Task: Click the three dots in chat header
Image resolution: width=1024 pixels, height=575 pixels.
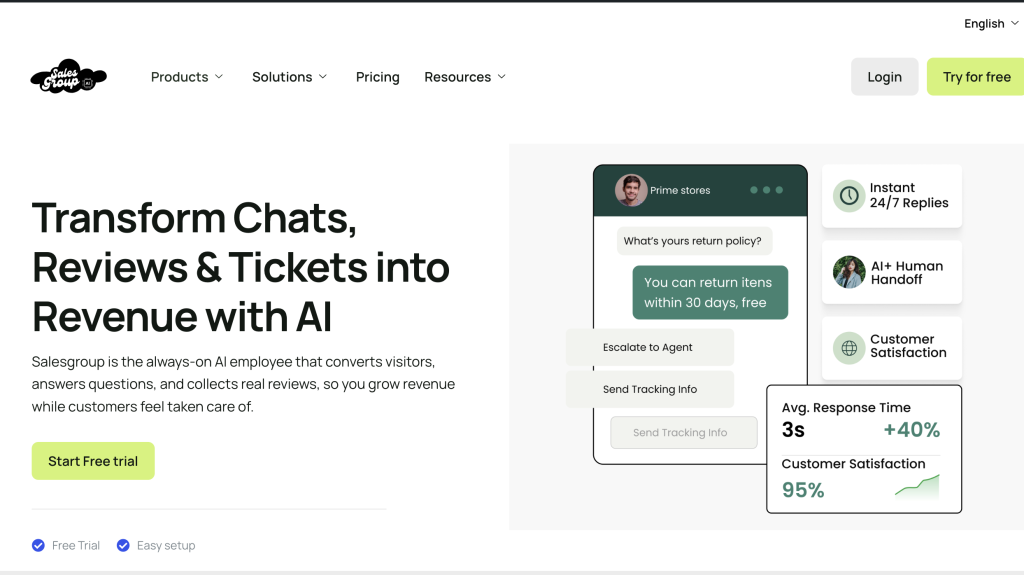Action: [766, 190]
